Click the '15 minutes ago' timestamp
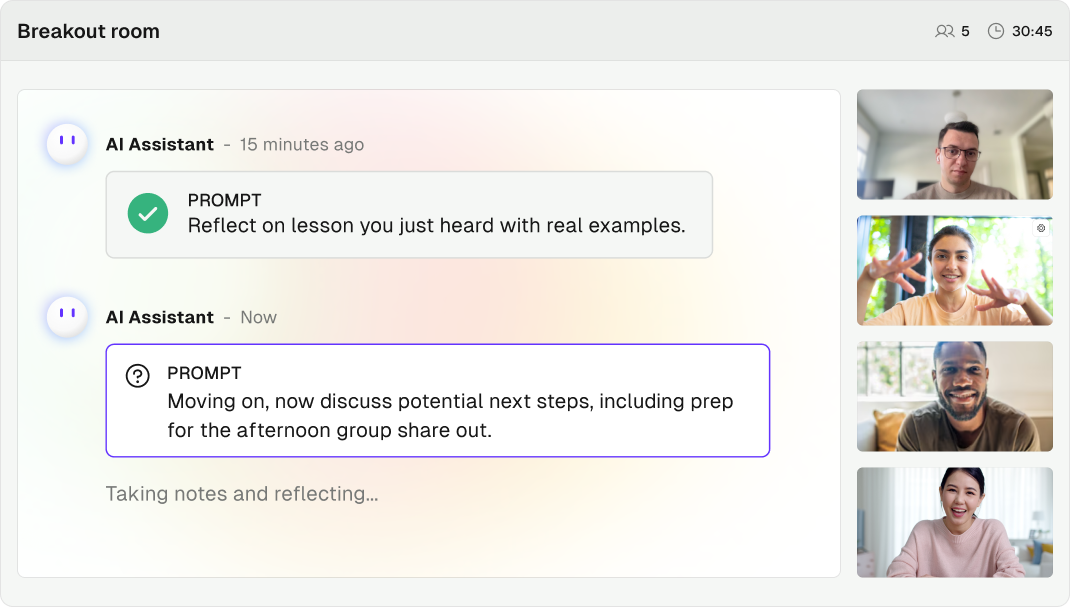The width and height of the screenshot is (1070, 607). [301, 144]
